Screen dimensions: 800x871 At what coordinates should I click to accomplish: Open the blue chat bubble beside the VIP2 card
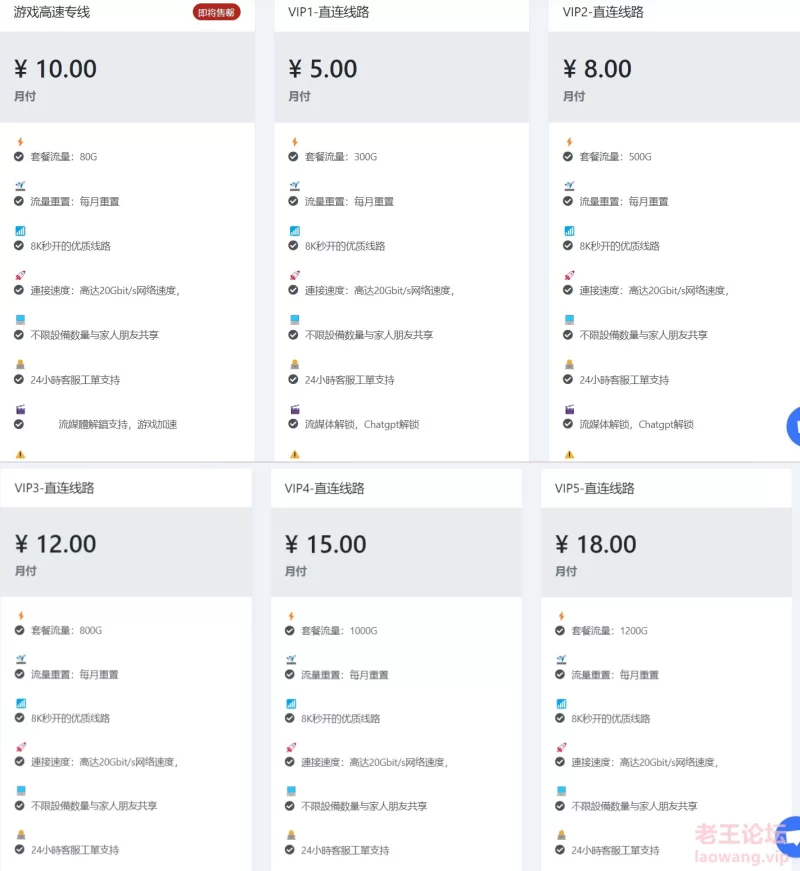(794, 426)
